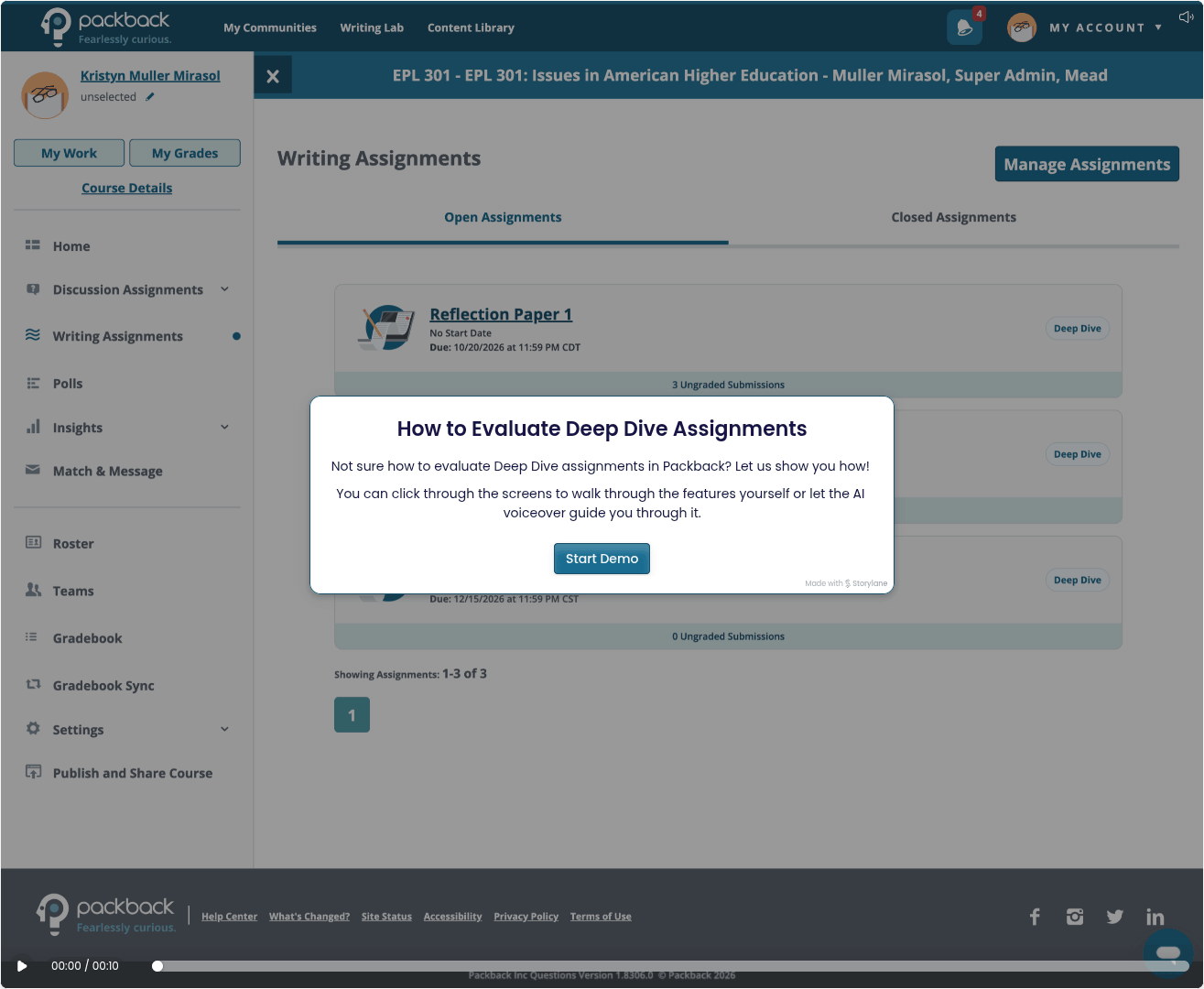
Task: Open the Accessibility footer link
Action: point(452,917)
